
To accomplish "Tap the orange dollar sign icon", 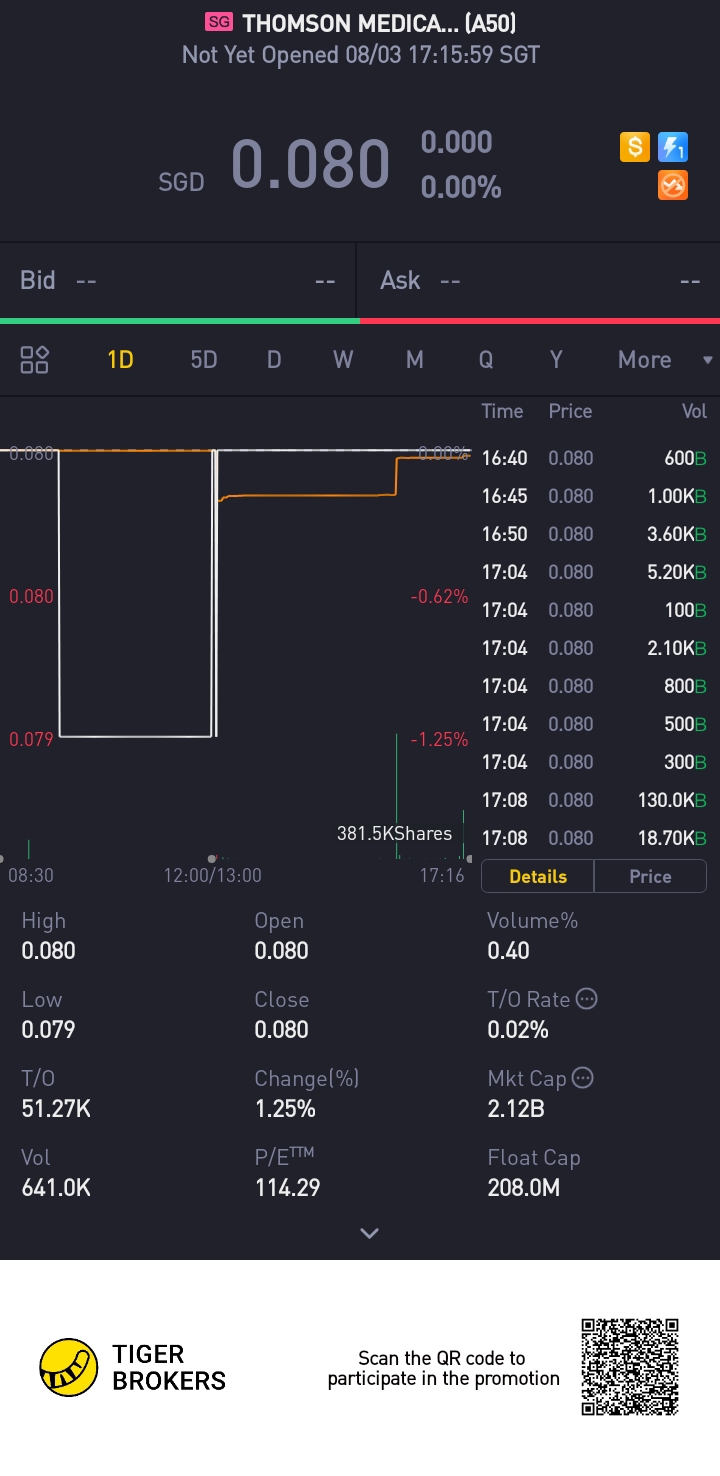I will (x=634, y=148).
